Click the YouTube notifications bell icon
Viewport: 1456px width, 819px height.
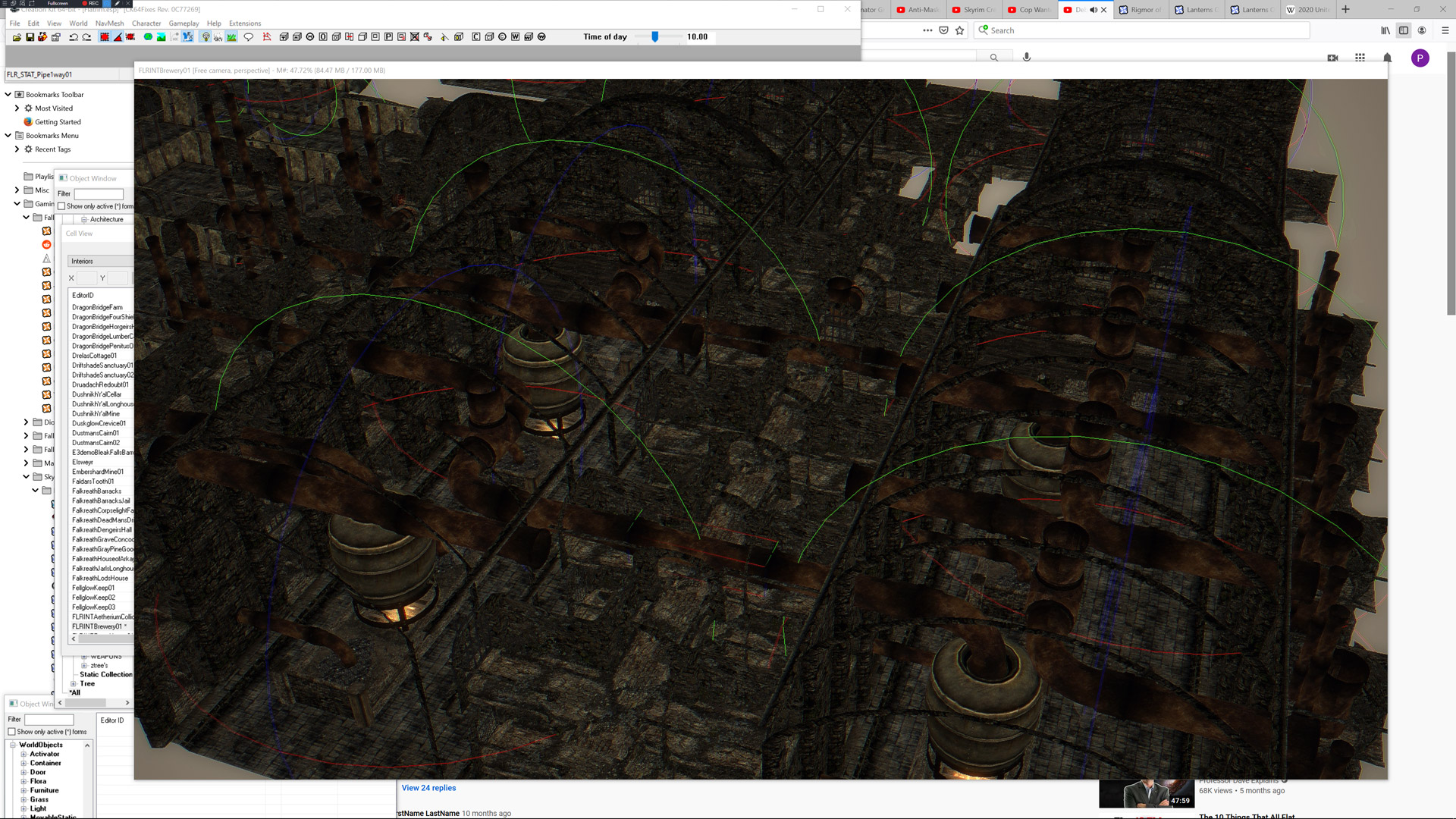[x=1387, y=58]
